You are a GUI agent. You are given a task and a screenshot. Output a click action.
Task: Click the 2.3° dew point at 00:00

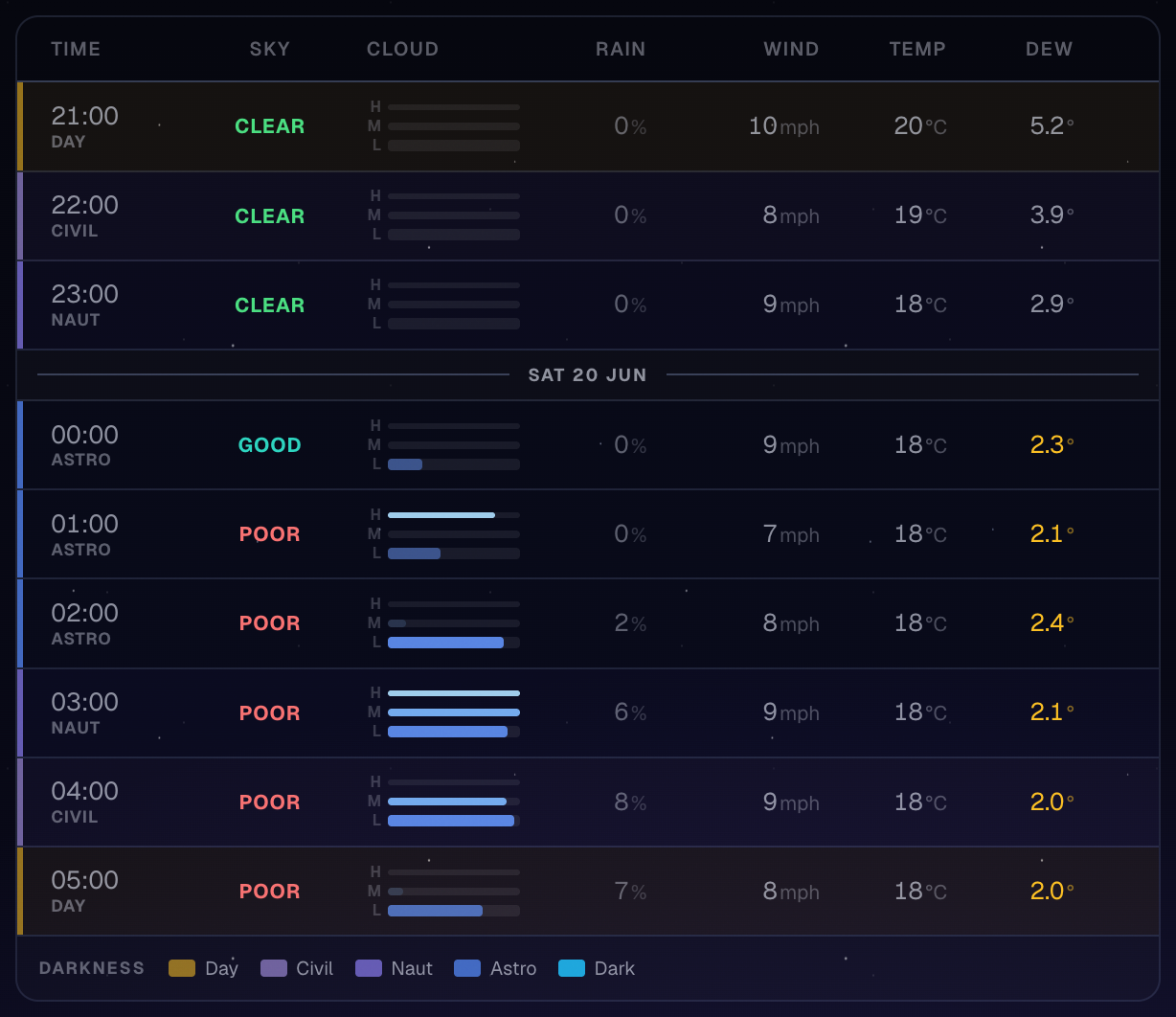pyautogui.click(x=1052, y=445)
